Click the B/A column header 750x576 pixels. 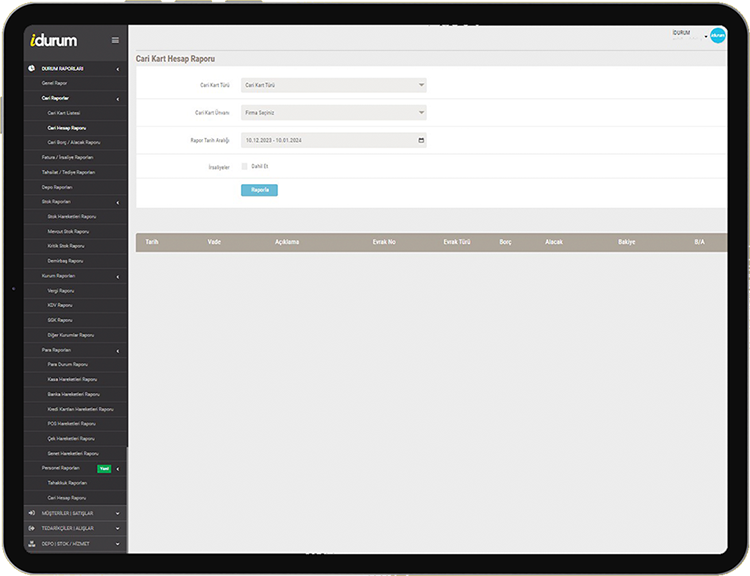click(x=699, y=242)
